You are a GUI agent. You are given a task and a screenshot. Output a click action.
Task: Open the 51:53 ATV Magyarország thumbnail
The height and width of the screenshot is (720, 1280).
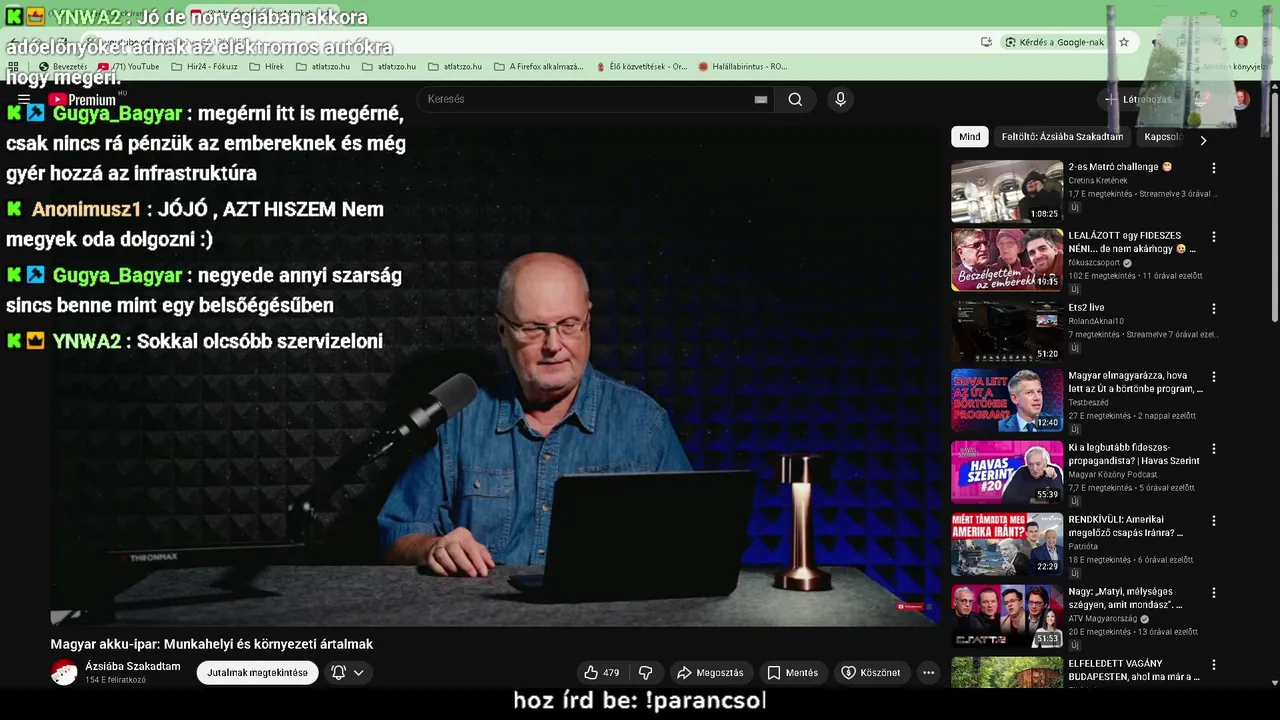click(x=1006, y=616)
